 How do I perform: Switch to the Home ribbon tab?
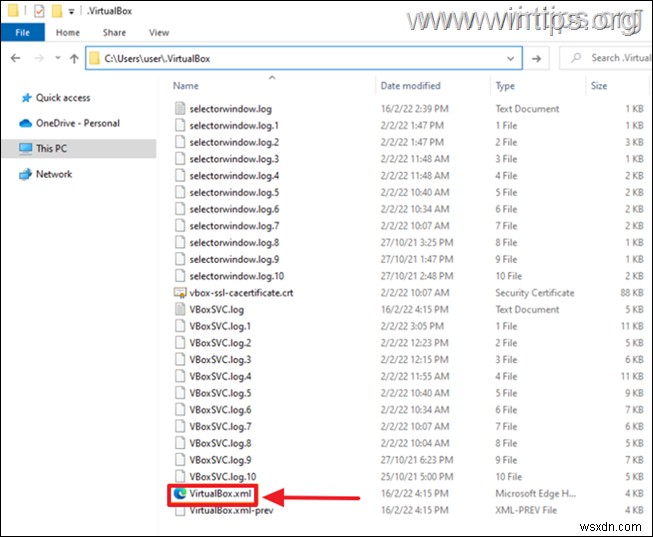68,32
